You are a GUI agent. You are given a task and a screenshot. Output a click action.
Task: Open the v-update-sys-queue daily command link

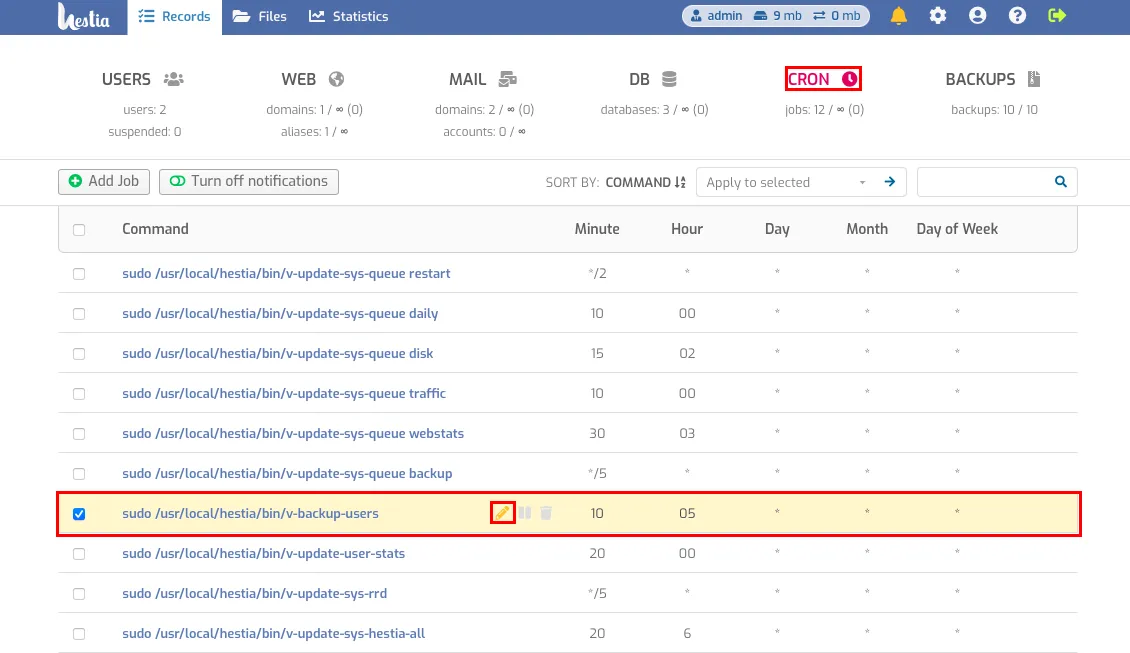[x=280, y=314]
